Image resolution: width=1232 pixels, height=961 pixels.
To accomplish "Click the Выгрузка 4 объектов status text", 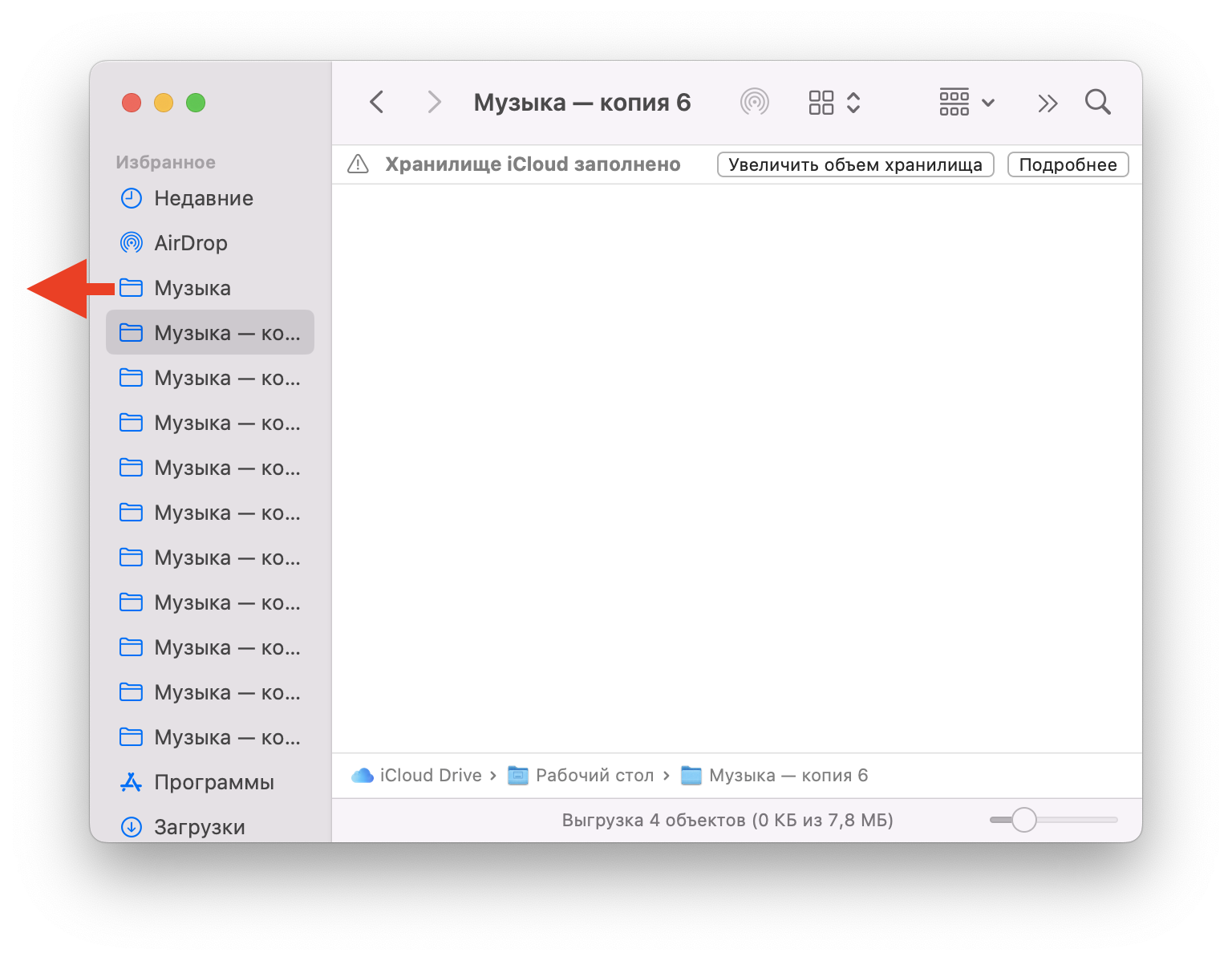I will point(727,820).
